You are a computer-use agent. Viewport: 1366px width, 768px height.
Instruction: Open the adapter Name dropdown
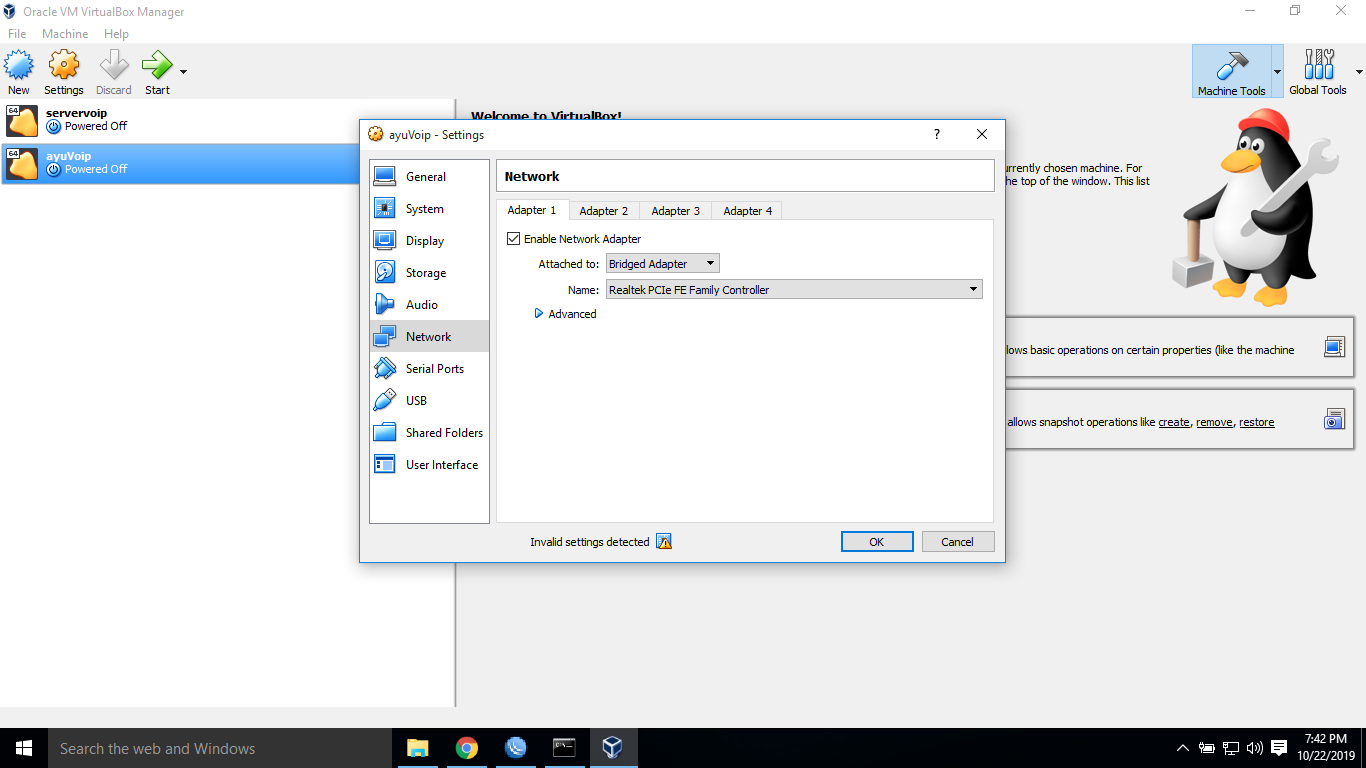(794, 290)
